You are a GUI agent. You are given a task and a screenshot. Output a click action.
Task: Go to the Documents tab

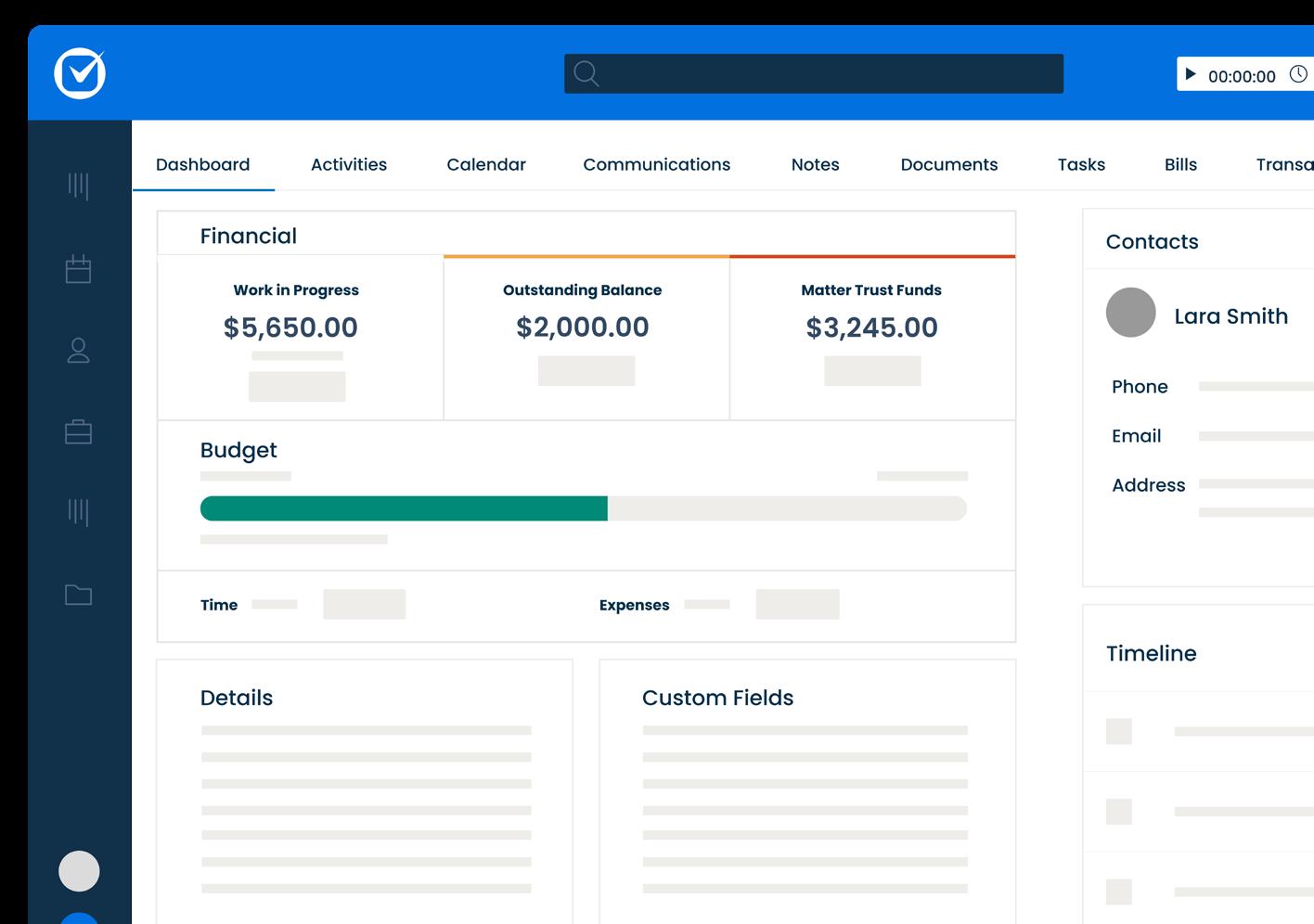click(x=949, y=164)
